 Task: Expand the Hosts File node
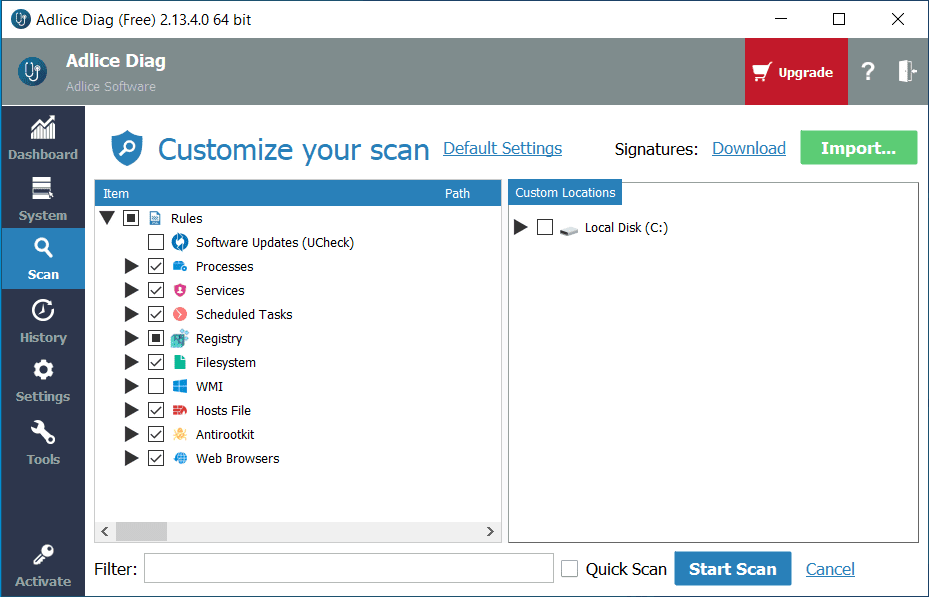point(131,410)
